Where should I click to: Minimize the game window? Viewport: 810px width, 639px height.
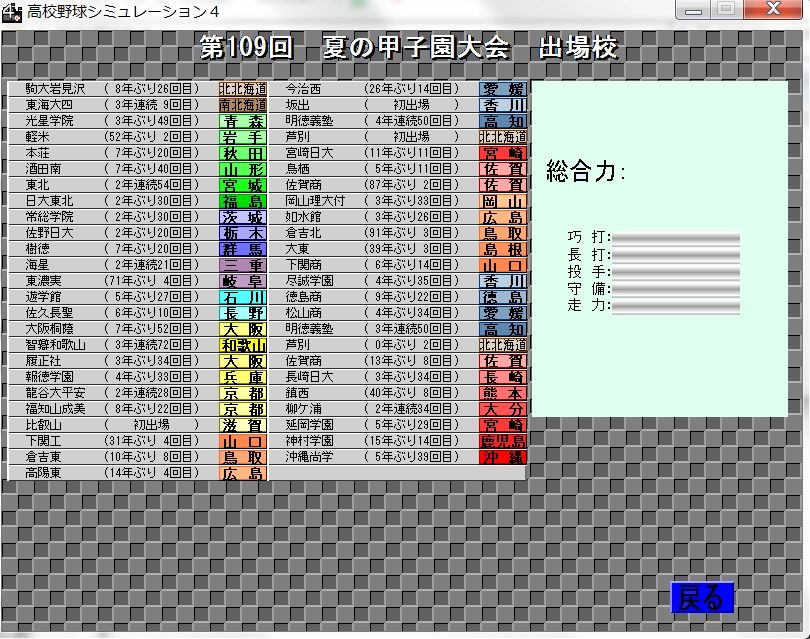[693, 9]
